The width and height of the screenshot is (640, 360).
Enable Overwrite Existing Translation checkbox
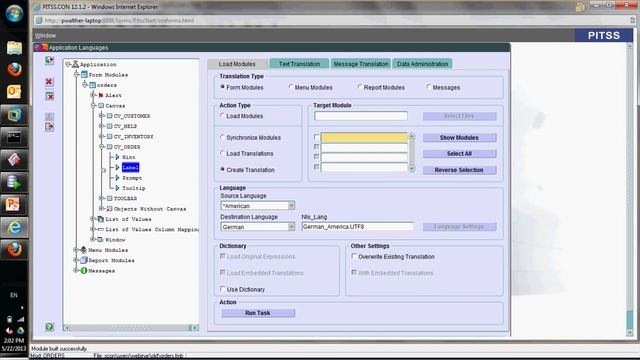[354, 256]
